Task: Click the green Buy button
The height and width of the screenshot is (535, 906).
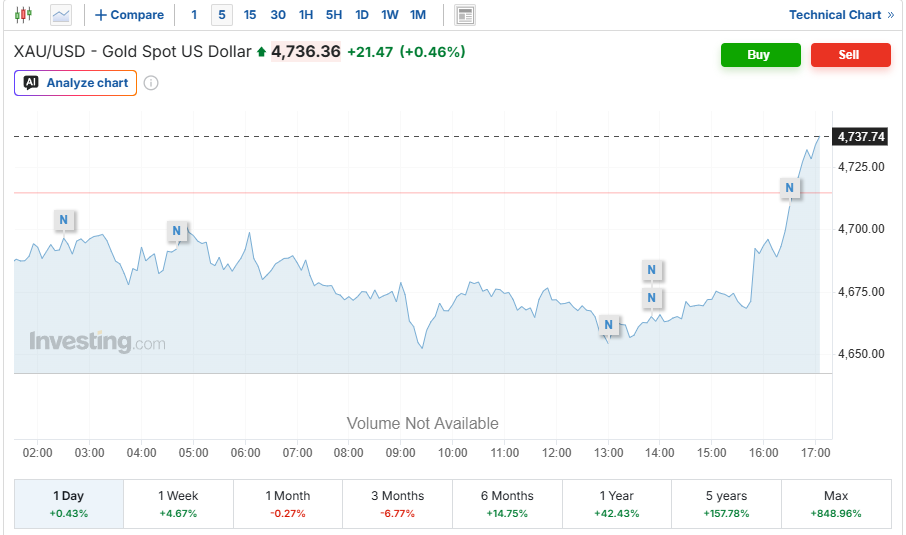Action: click(760, 55)
